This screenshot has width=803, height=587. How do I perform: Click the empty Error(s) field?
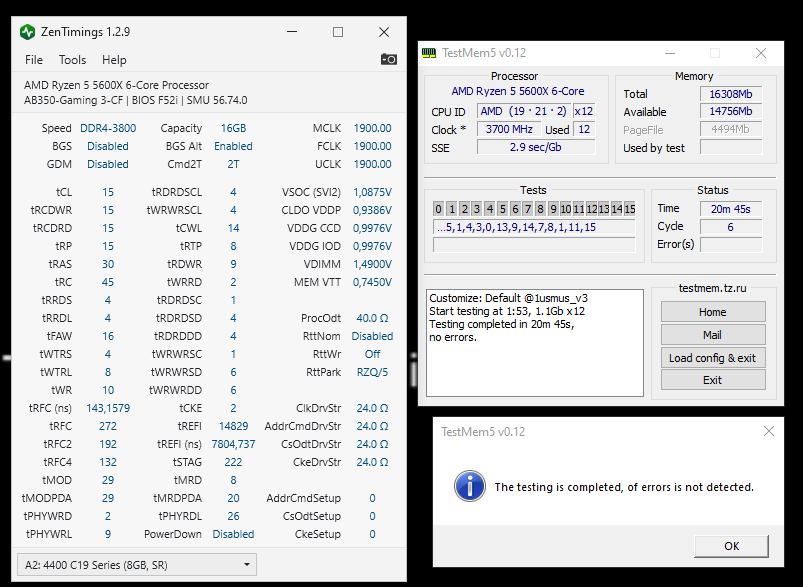click(731, 244)
